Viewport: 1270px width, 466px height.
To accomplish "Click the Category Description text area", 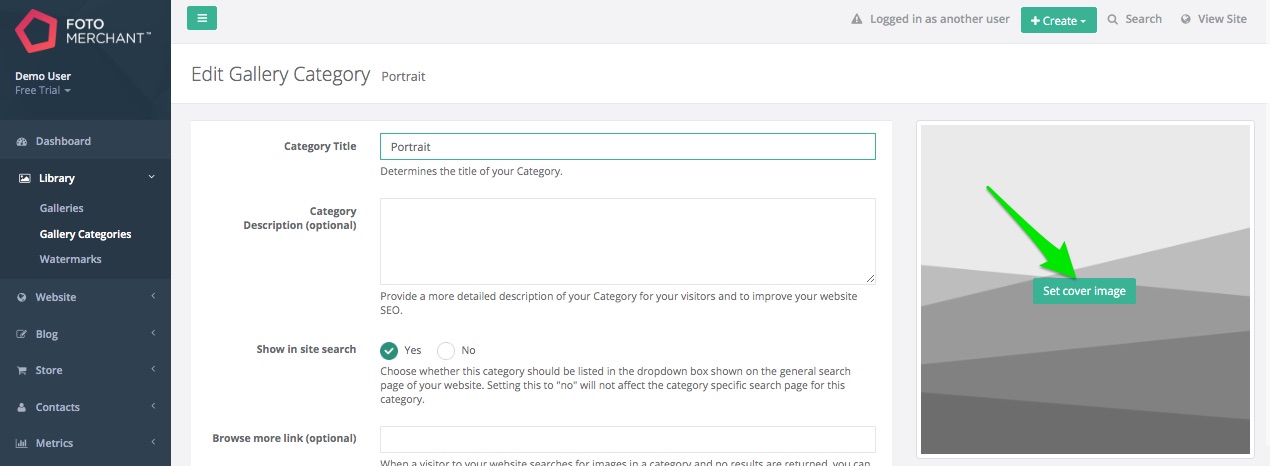I will [628, 241].
